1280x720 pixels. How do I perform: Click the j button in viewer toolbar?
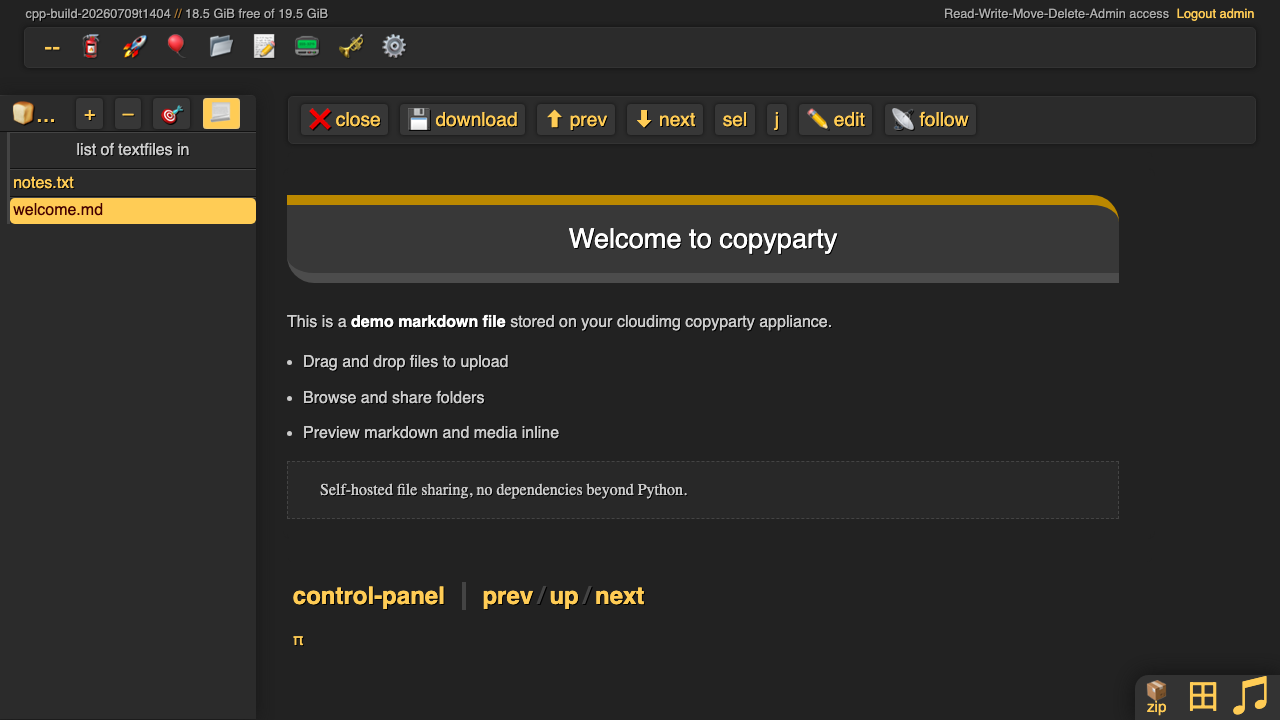(777, 120)
